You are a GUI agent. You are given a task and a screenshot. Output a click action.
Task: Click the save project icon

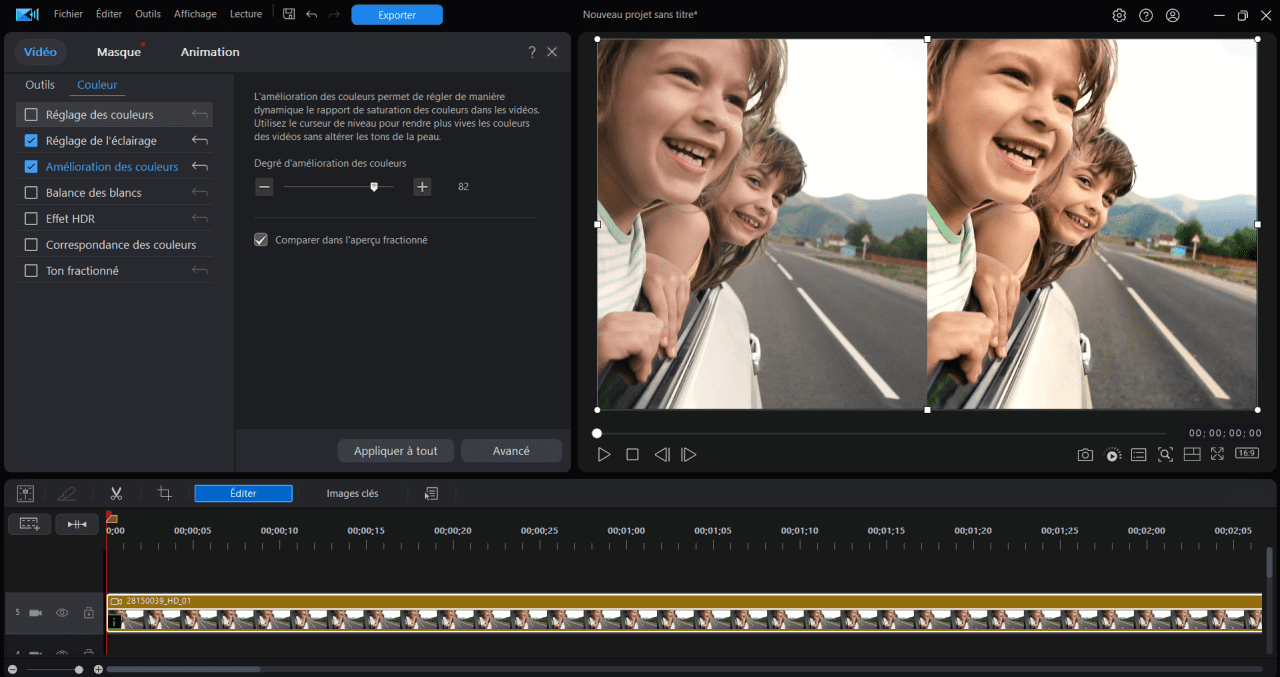[289, 14]
